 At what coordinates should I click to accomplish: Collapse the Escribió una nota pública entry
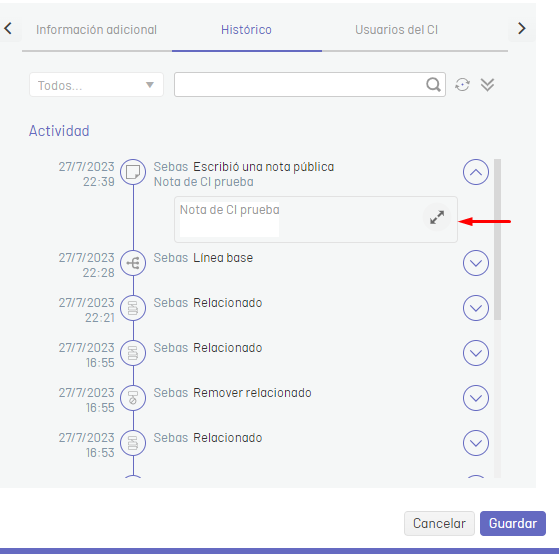476,172
